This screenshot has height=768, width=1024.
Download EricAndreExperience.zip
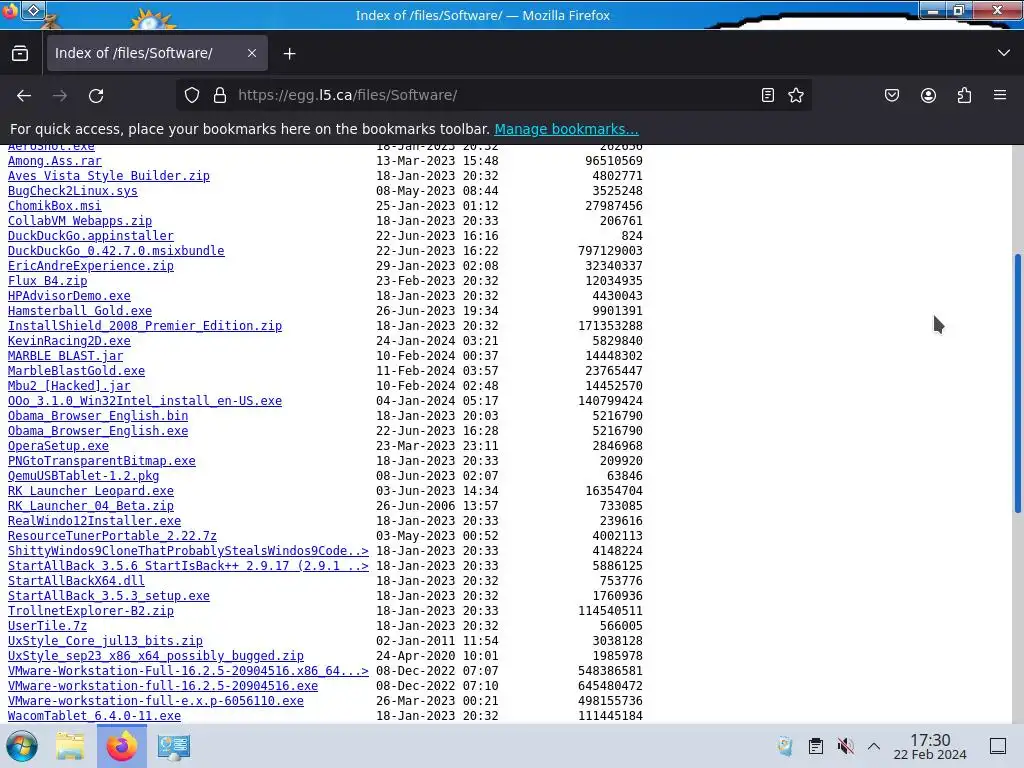pyautogui.click(x=91, y=266)
